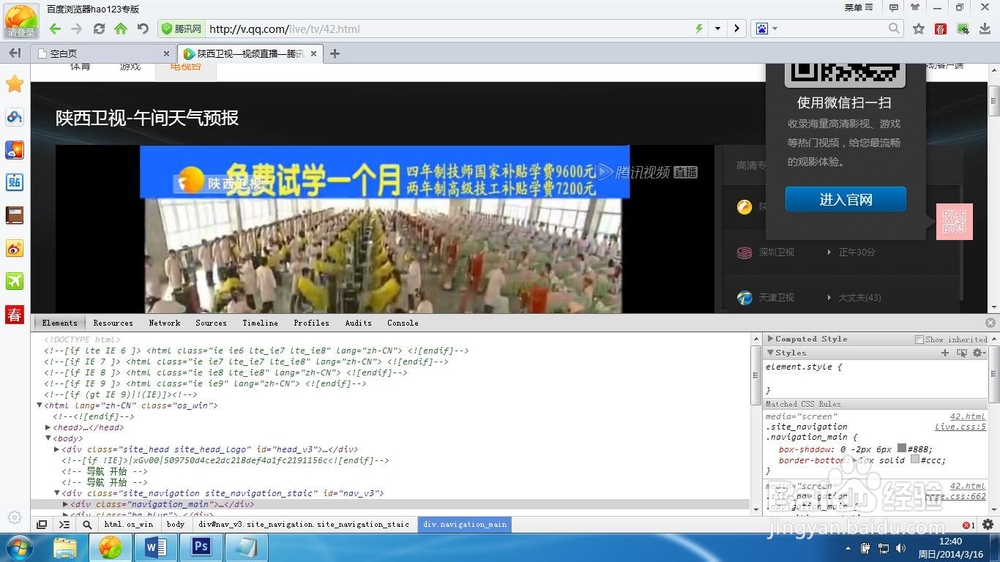Collapse the div id="nav_v3" node
The width and height of the screenshot is (1000, 562).
coord(57,493)
